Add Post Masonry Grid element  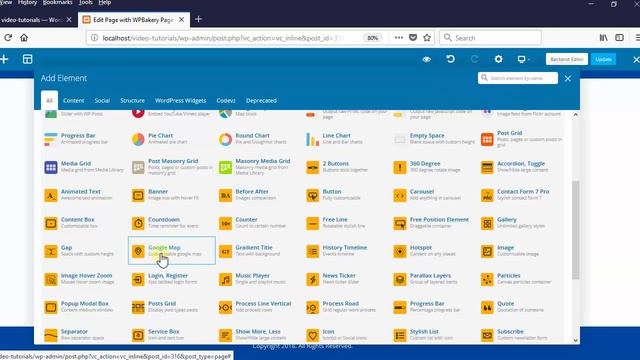pos(173,167)
